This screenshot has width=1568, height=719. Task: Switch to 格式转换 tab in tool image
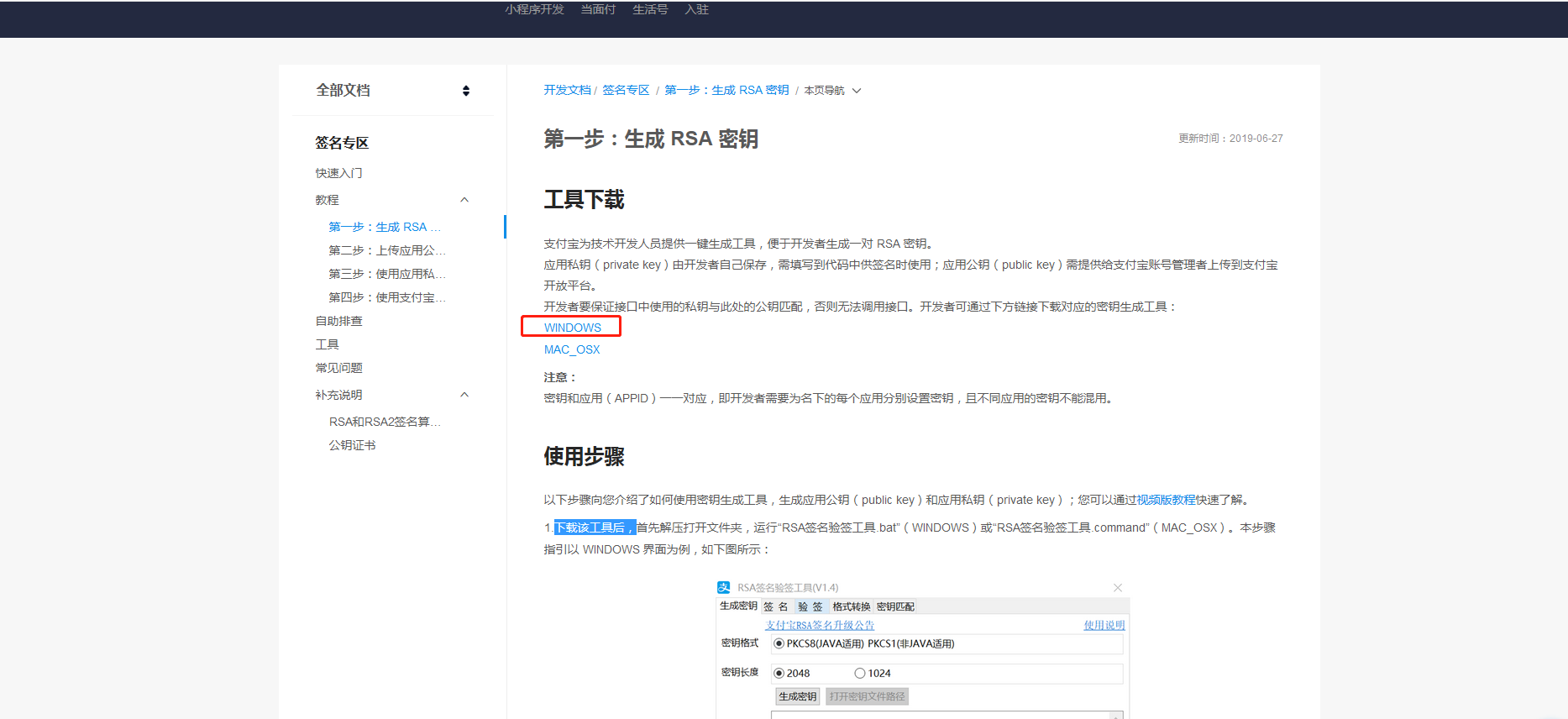click(x=852, y=606)
